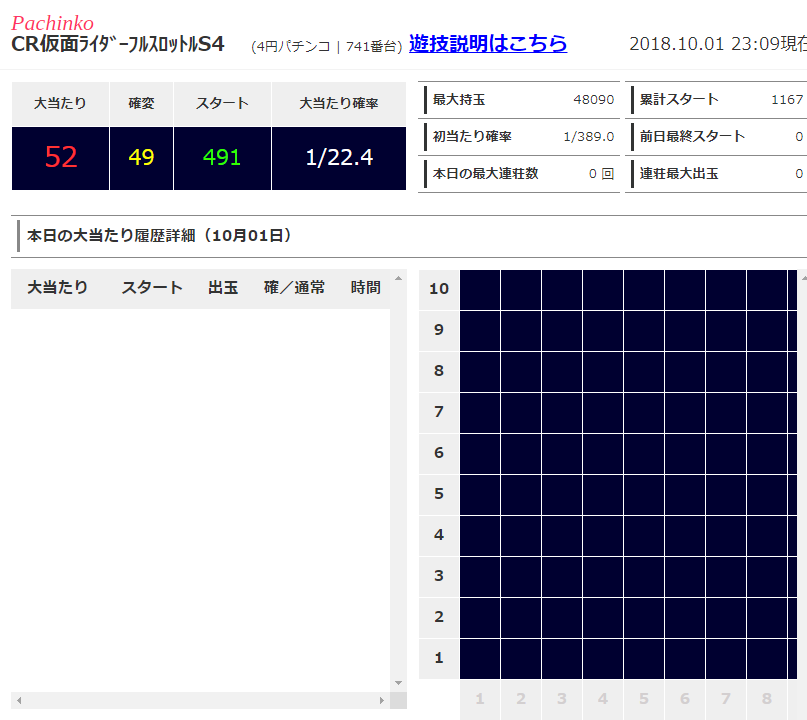Click the 本日の最大連荘数 label
The image size is (807, 720).
click(x=485, y=174)
